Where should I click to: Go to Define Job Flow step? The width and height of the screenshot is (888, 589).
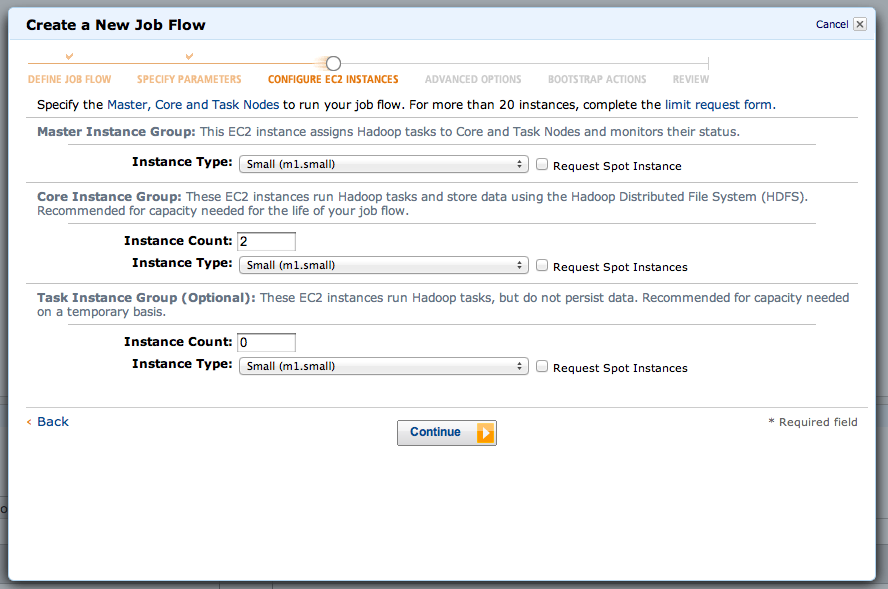(69, 80)
